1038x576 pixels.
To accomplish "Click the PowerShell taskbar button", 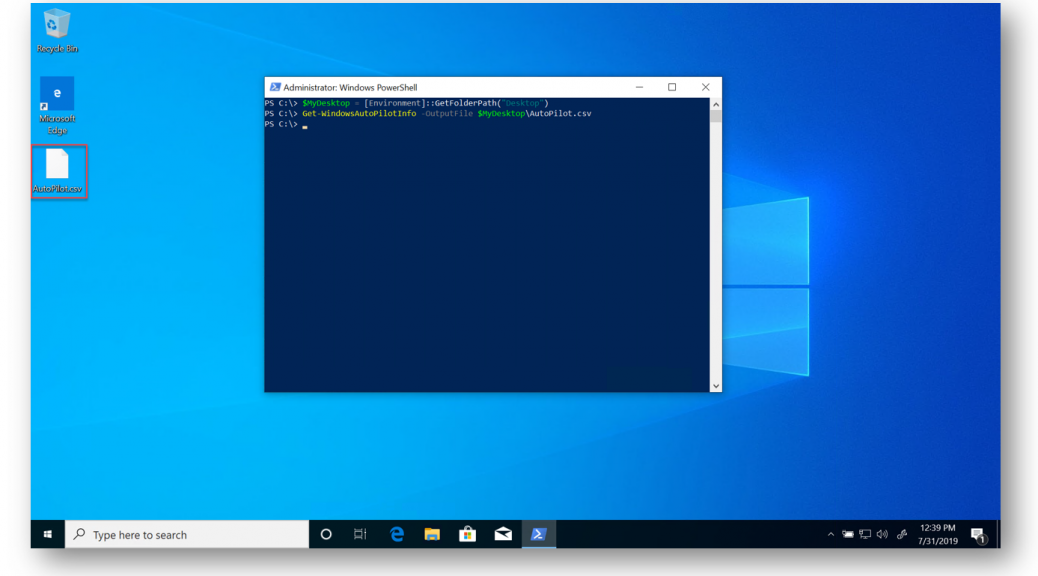I will (539, 534).
